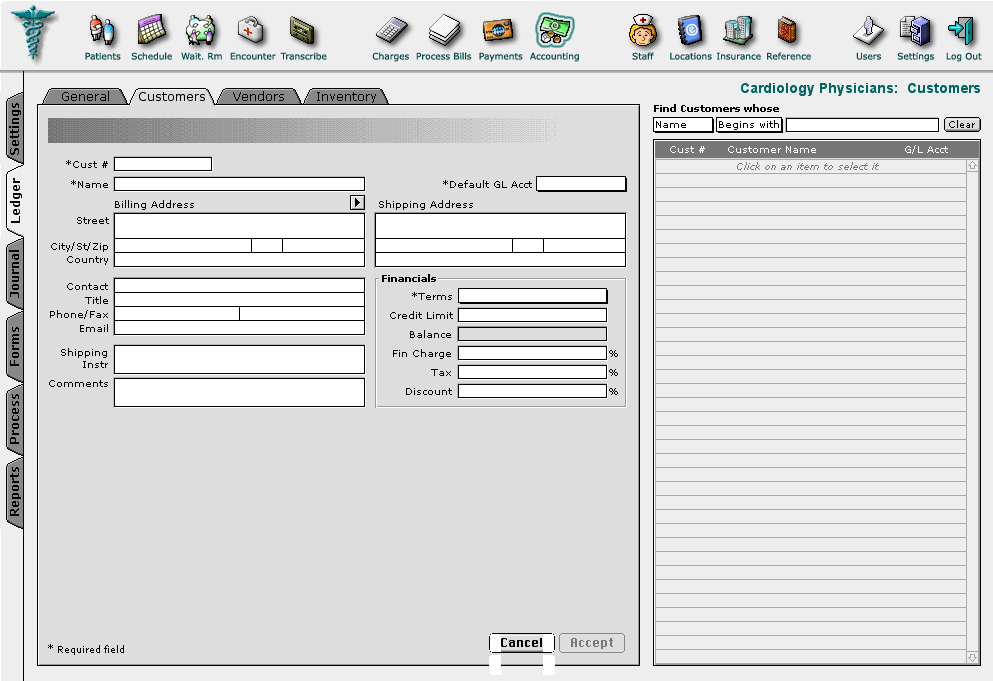993x681 pixels.
Task: Copy billing address to shipping arrow
Action: click(x=357, y=202)
